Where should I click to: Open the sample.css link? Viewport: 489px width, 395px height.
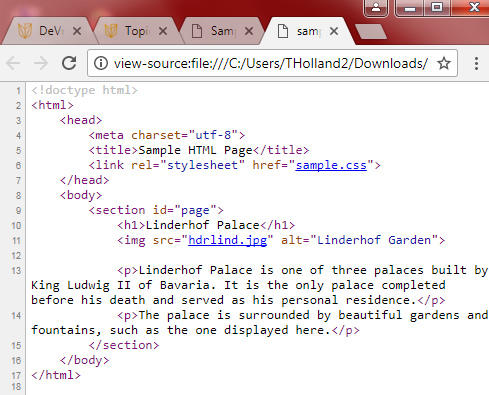coord(331,165)
